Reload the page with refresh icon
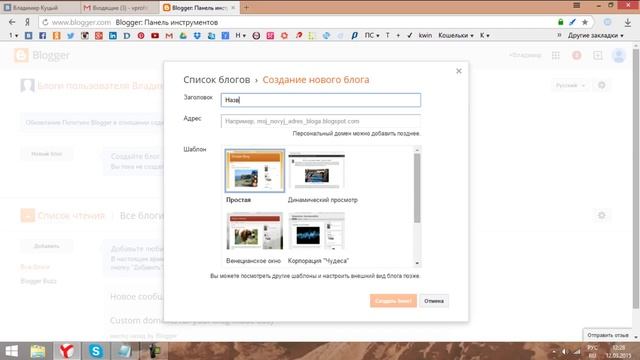 [x=45, y=22]
